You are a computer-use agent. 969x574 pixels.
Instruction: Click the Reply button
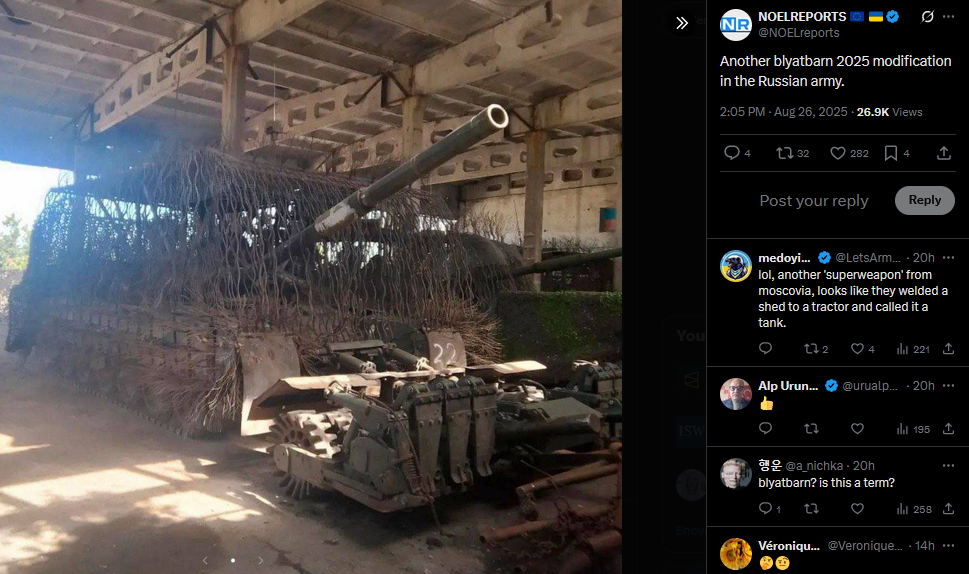coord(925,200)
